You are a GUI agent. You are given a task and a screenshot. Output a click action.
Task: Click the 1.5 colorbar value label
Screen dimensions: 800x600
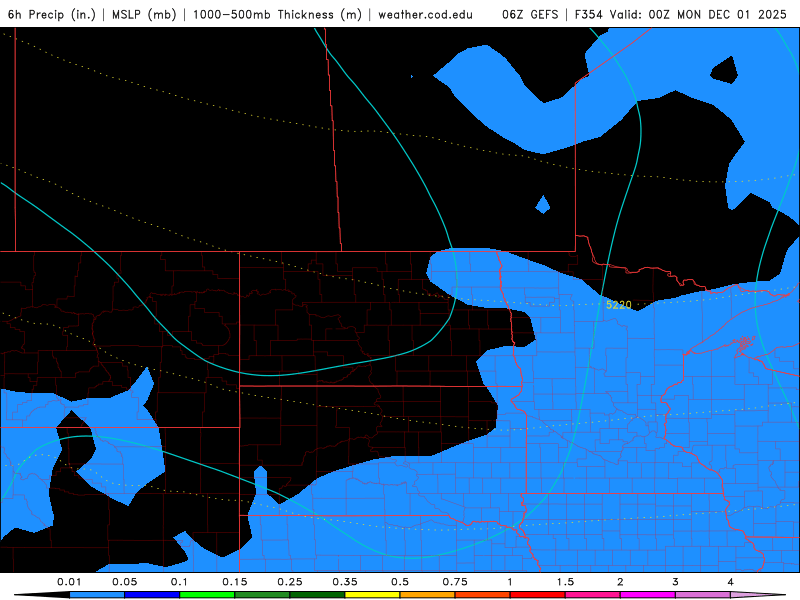(565, 582)
